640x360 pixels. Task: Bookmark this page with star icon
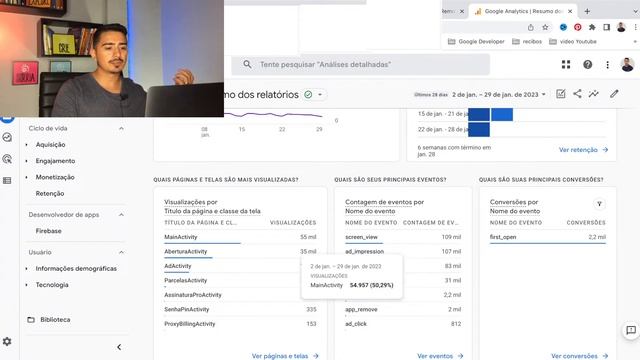(545, 27)
